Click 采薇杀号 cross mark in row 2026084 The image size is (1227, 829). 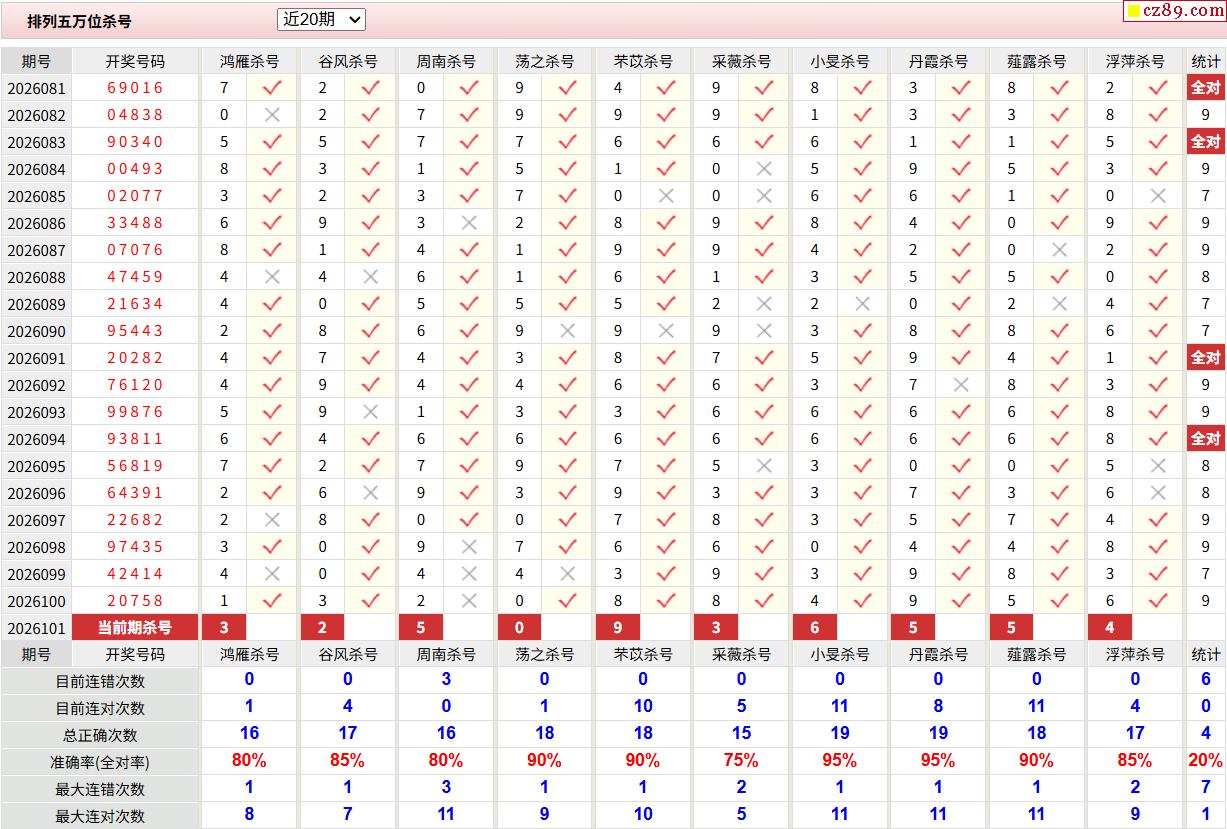tap(764, 169)
